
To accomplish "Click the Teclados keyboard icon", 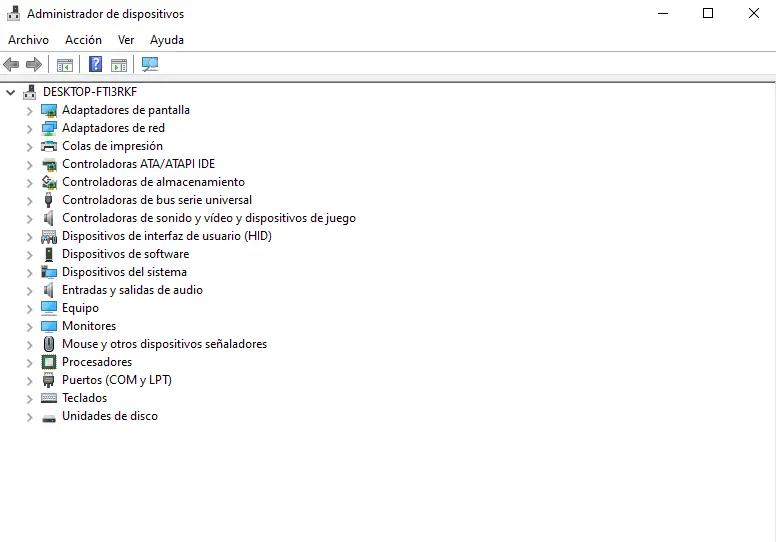I will [49, 398].
